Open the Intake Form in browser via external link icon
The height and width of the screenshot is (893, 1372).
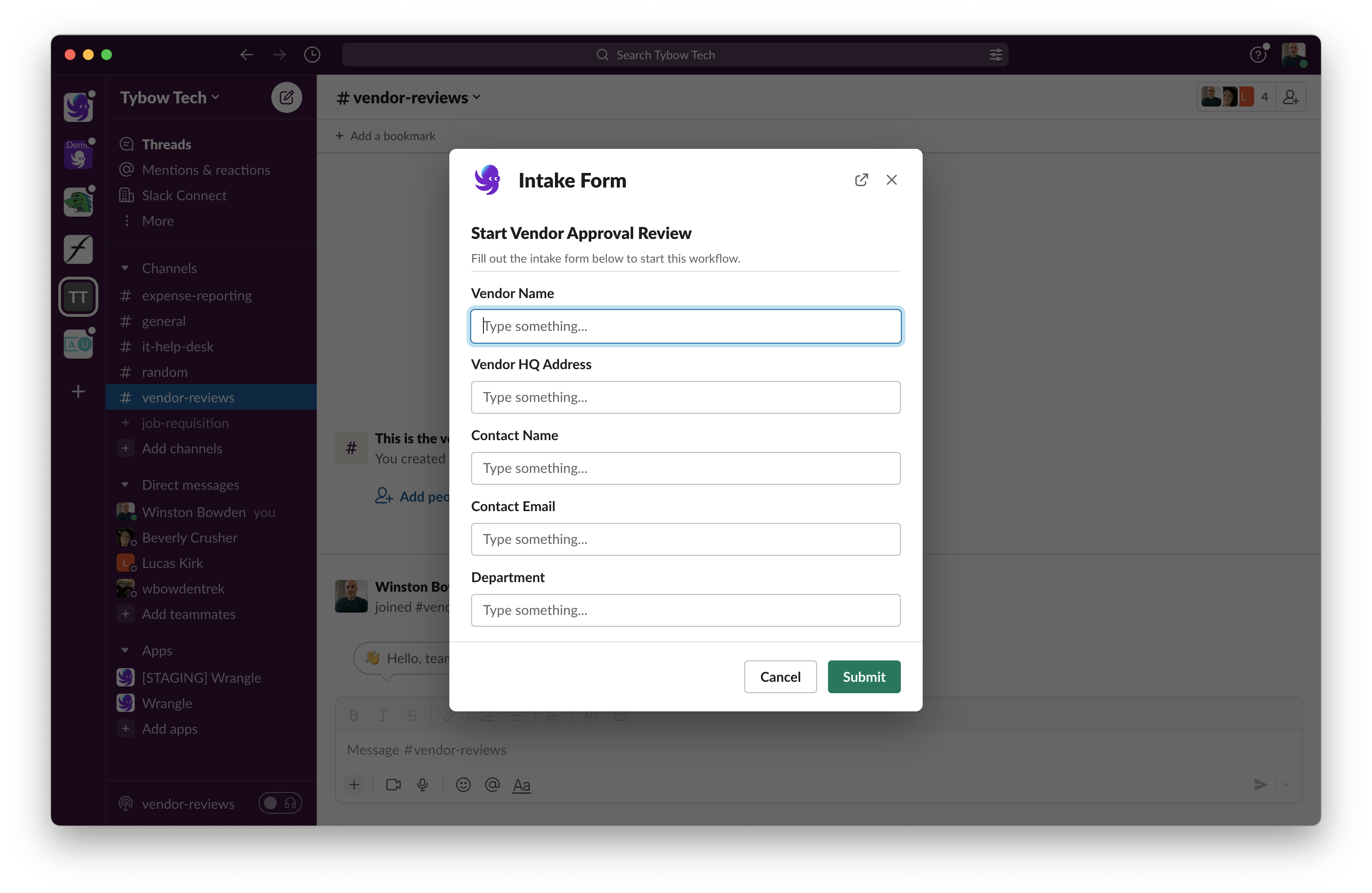pyautogui.click(x=861, y=180)
